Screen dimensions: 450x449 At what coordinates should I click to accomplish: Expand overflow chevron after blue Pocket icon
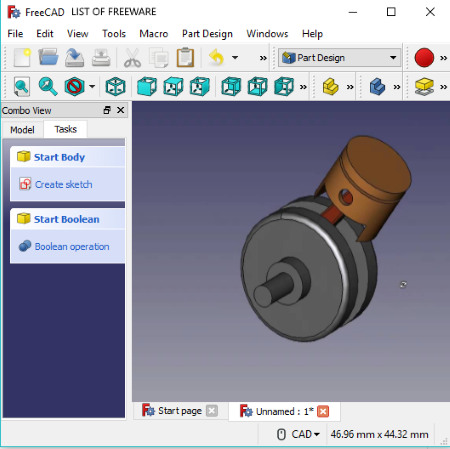click(x=396, y=87)
